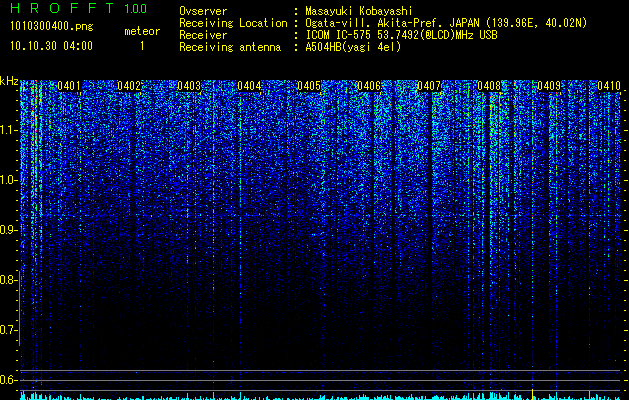Click the 0409 time marker
The image size is (629, 400).
[x=549, y=86]
